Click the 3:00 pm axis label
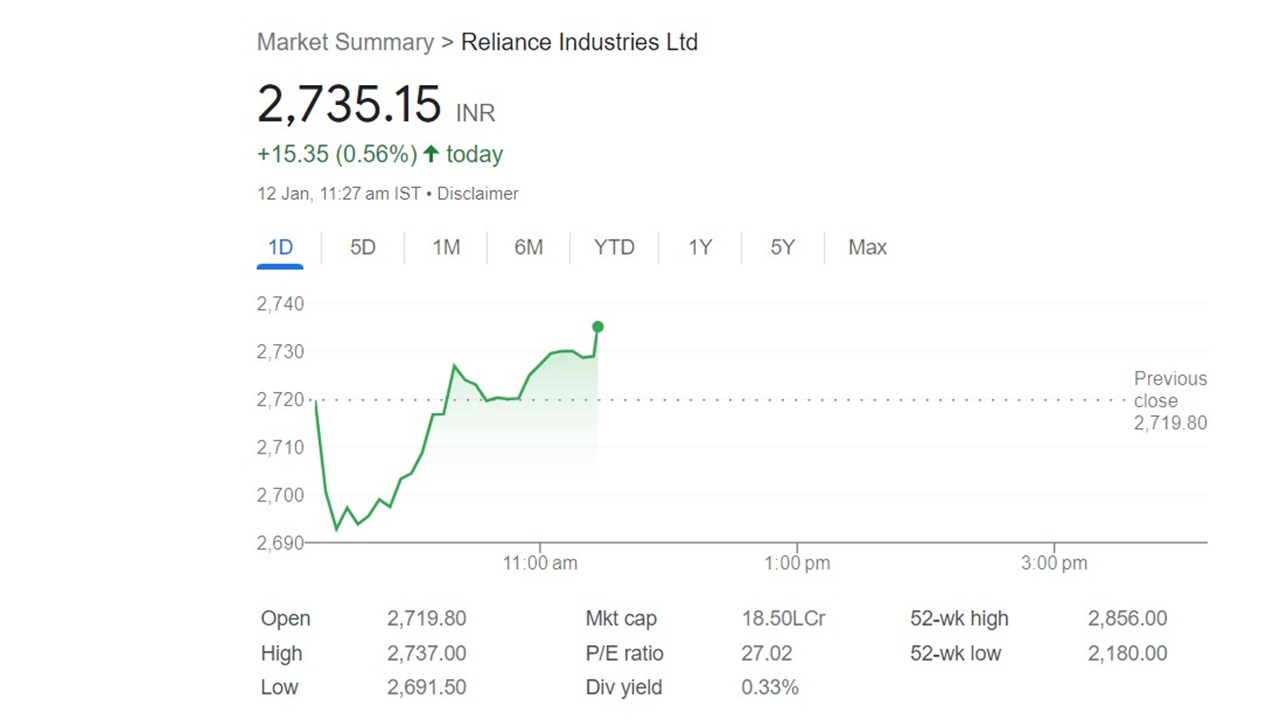This screenshot has width=1280, height=720. [x=1054, y=563]
